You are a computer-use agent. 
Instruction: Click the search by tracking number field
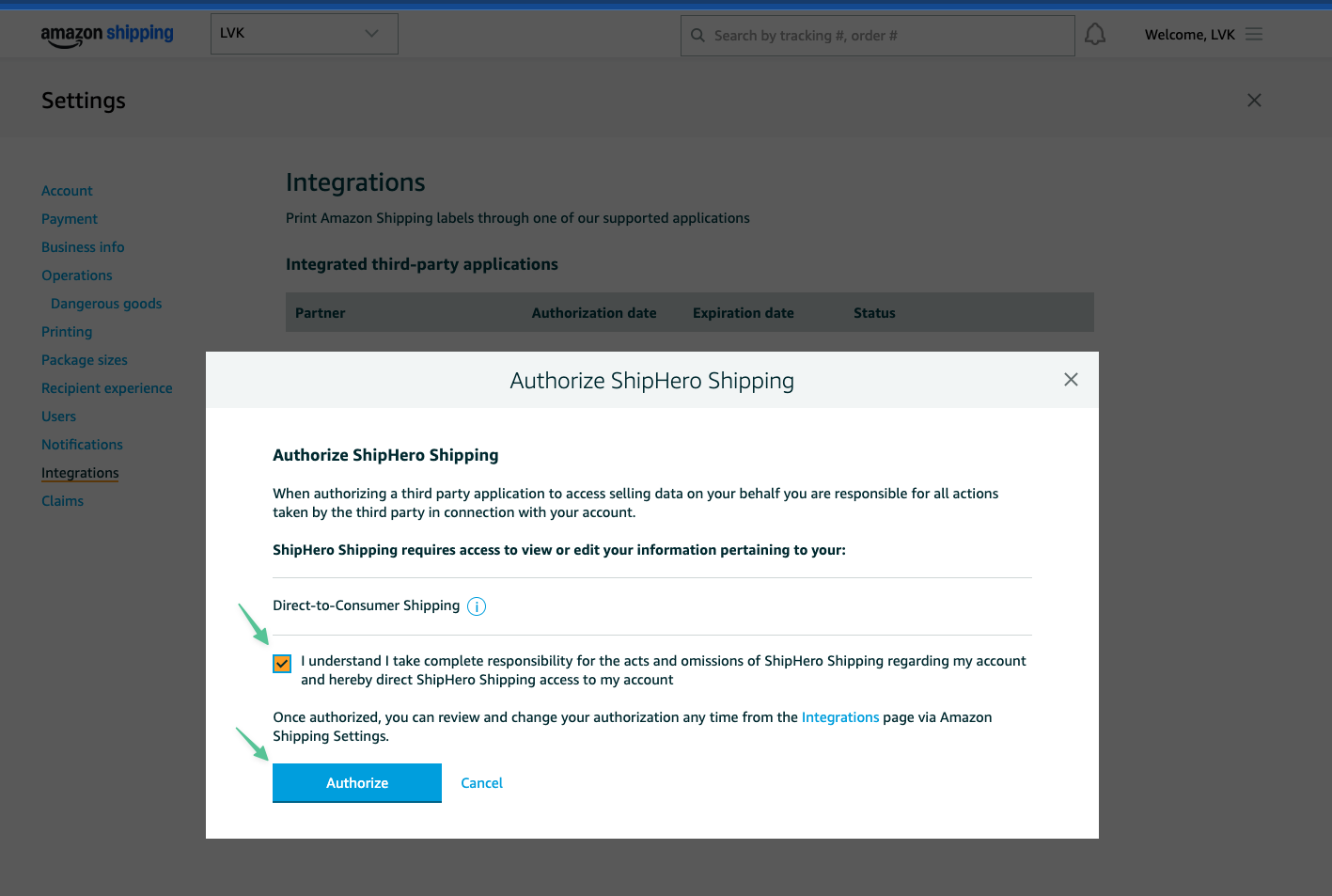pyautogui.click(x=878, y=36)
